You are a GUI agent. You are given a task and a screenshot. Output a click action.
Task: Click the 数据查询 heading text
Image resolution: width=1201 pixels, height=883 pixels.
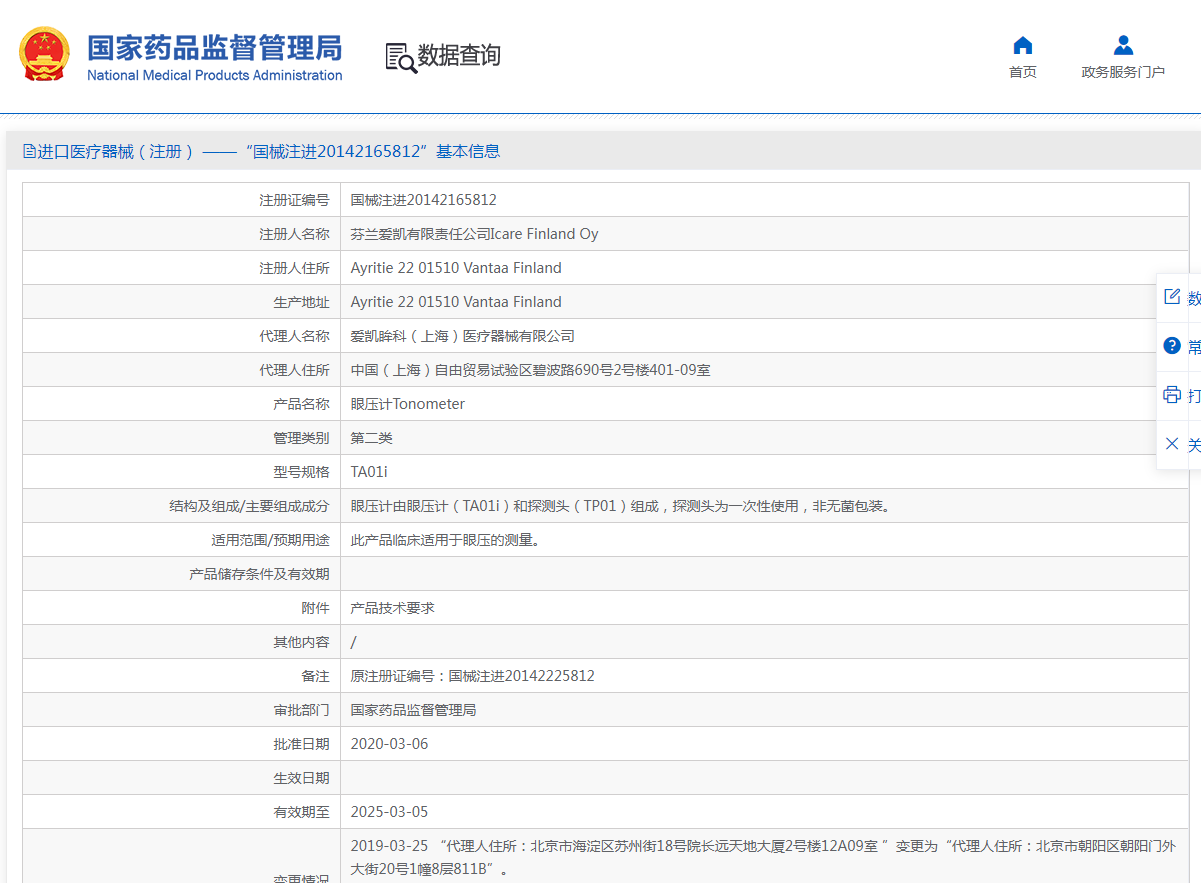(459, 56)
